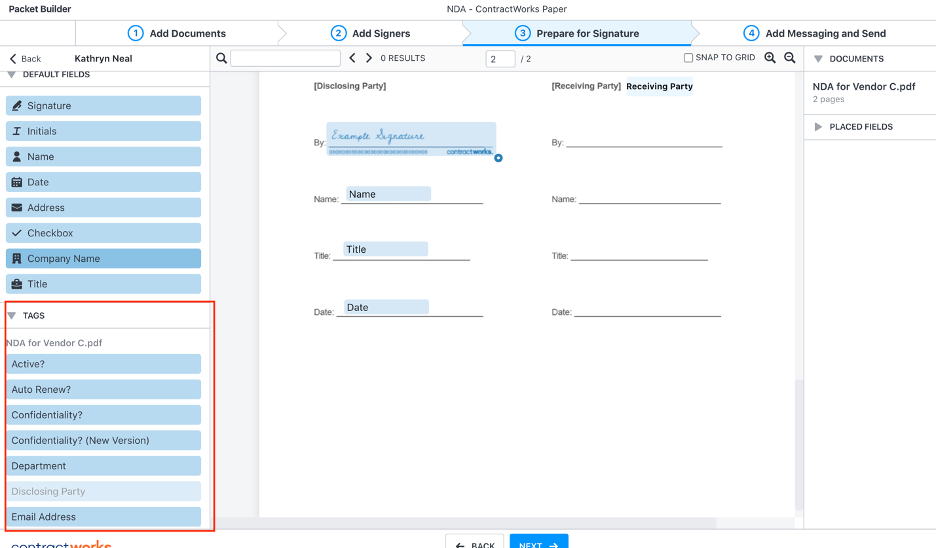Collapse the Documents panel
The height and width of the screenshot is (548, 936).
(818, 59)
